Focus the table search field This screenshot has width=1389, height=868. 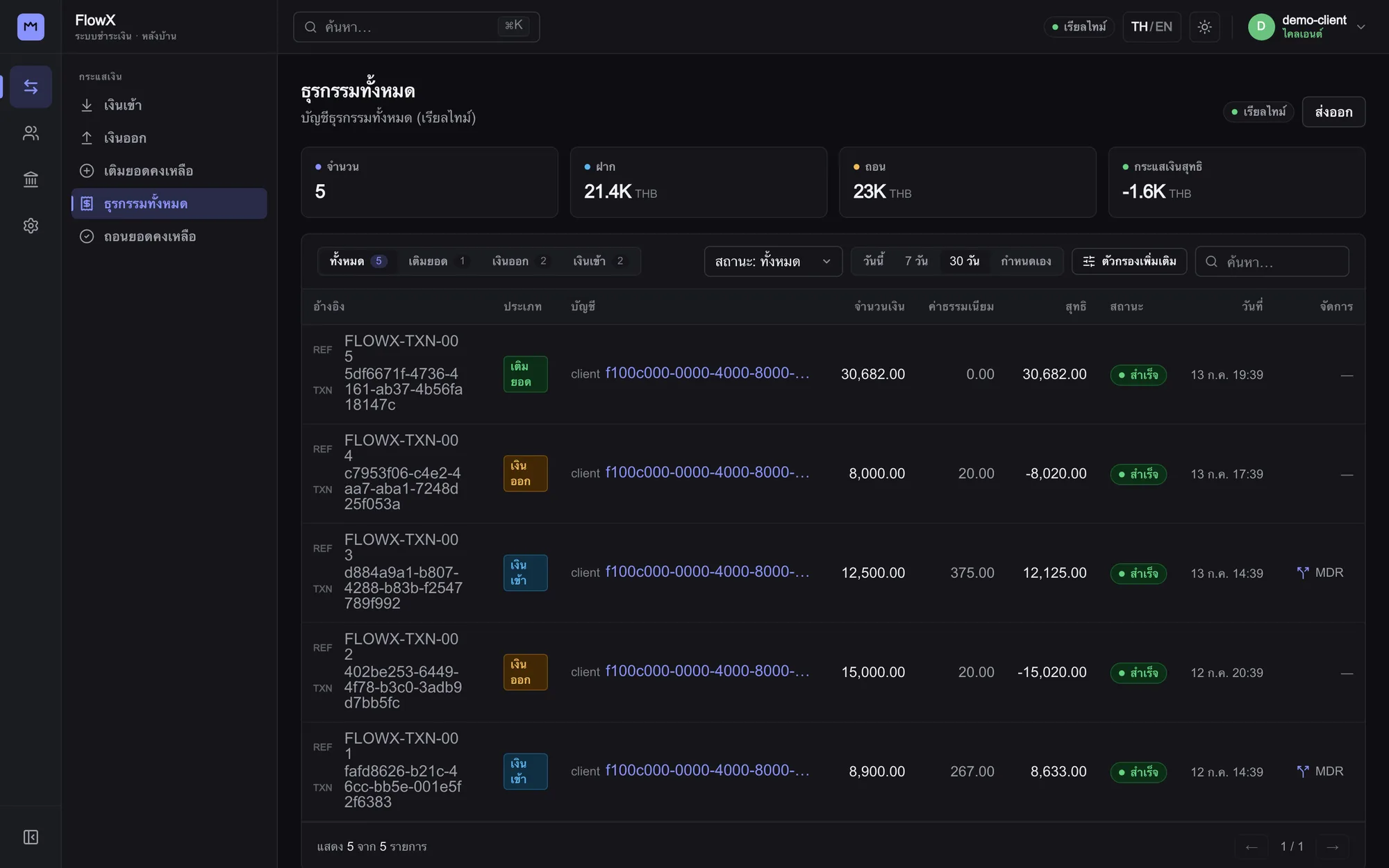(1272, 262)
